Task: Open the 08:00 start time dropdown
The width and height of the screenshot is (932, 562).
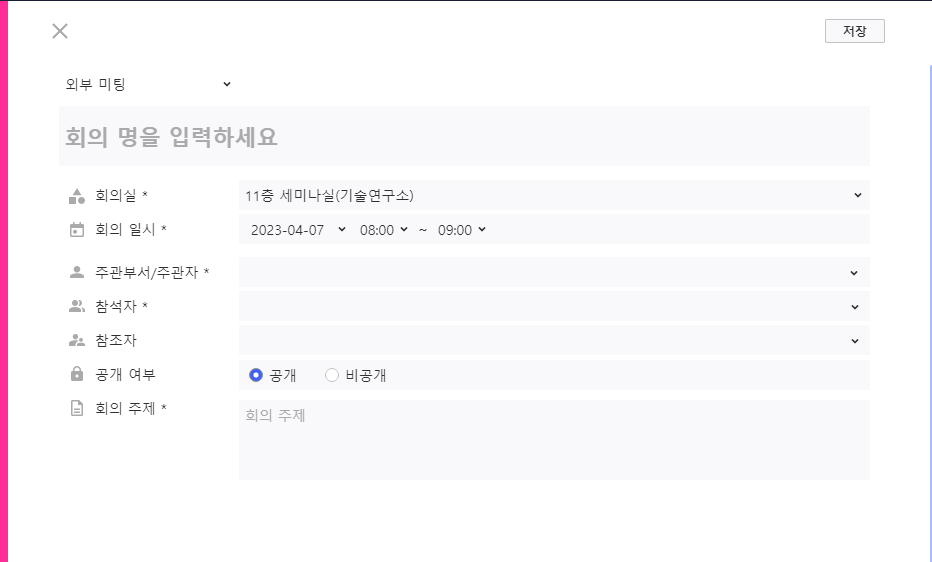Action: (x=383, y=230)
